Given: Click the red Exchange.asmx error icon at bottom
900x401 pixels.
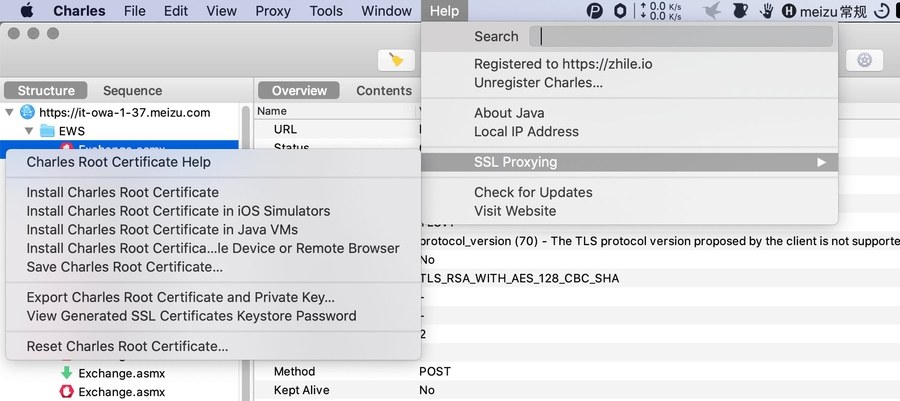Looking at the screenshot, I should (67, 391).
